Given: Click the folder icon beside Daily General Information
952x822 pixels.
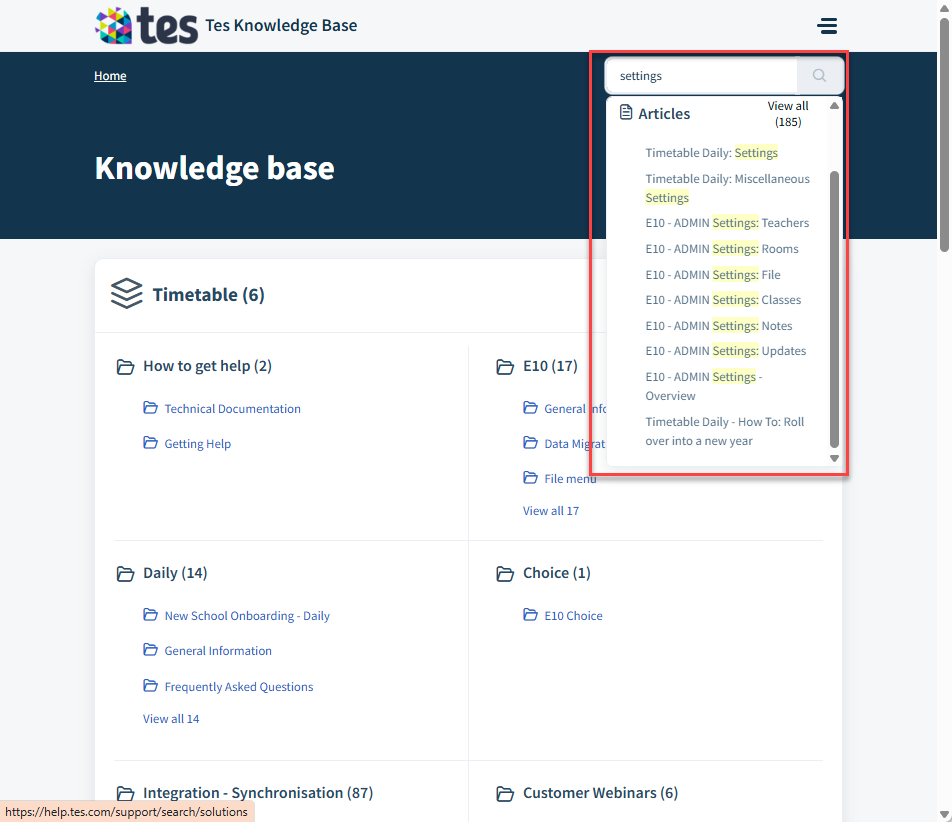Looking at the screenshot, I should (x=150, y=650).
